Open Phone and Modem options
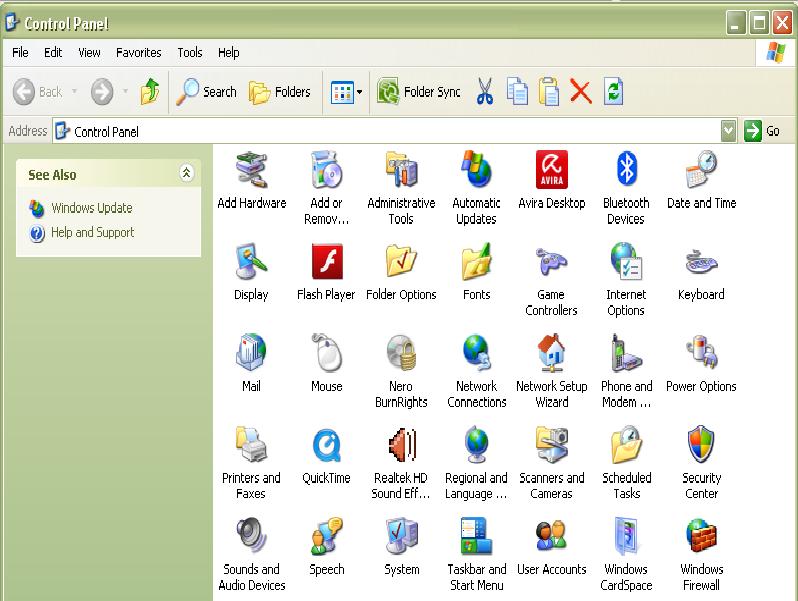Viewport: 798px width, 601px height. pyautogui.click(x=626, y=371)
